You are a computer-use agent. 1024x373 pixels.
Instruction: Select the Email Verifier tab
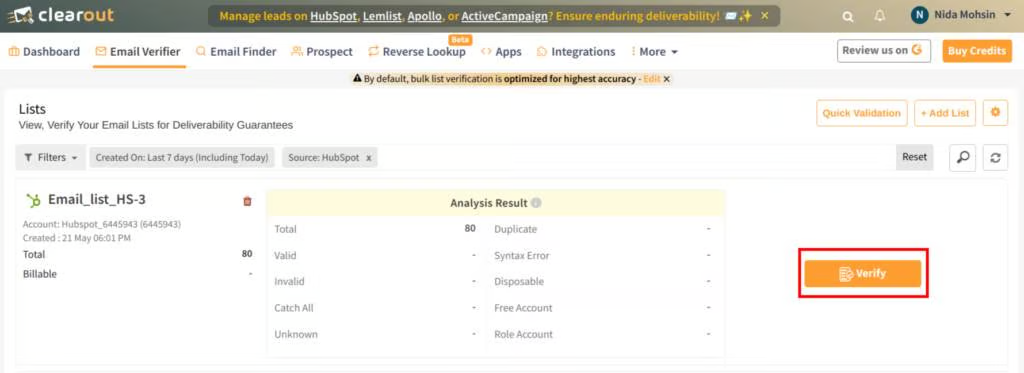tap(138, 52)
